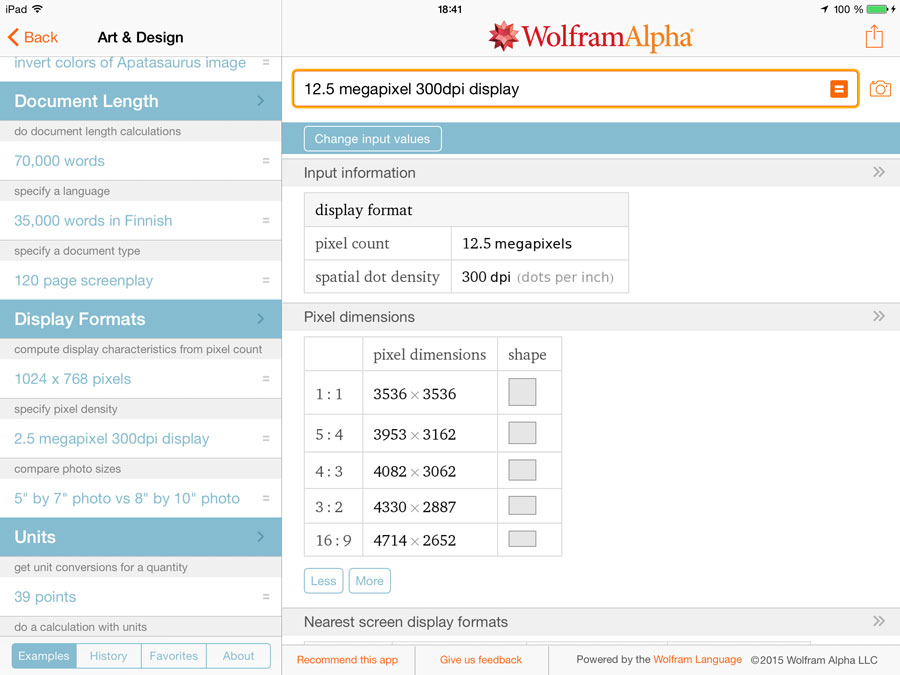This screenshot has width=900, height=675.
Task: Tap the 16:9 shape thumbnail
Action: [x=522, y=539]
